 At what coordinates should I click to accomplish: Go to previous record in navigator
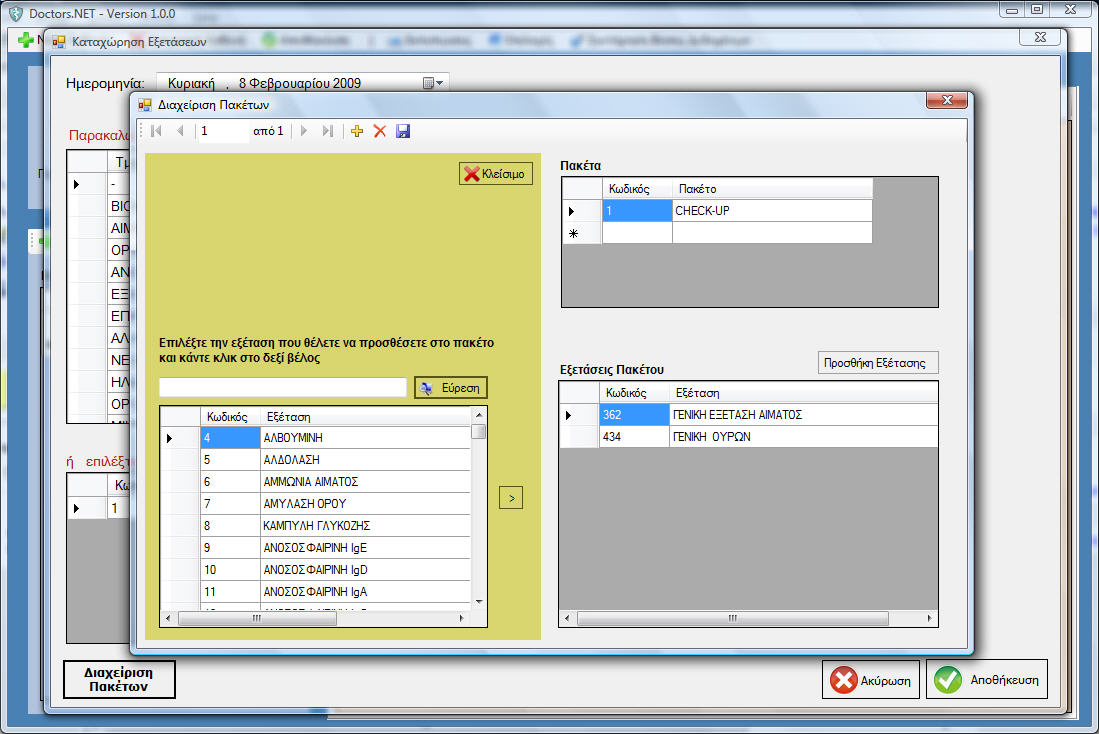coord(180,131)
